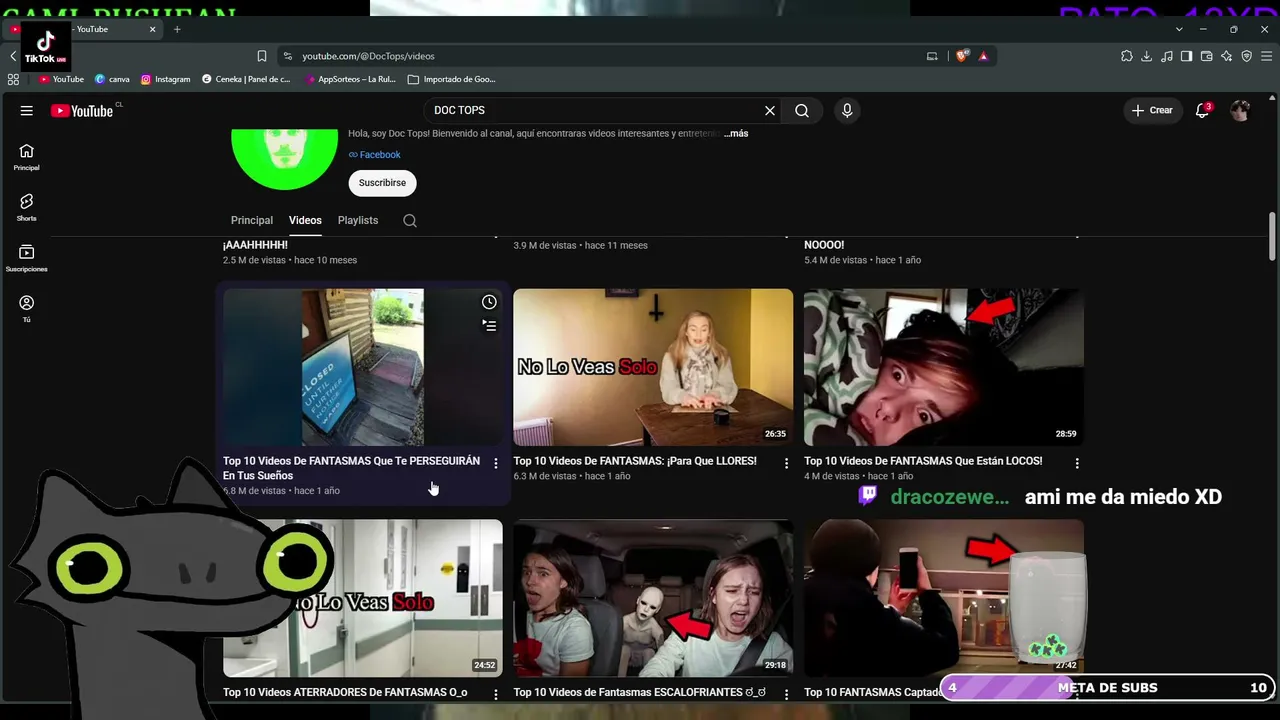
Task: Open options menu for Están LOCOS video
Action: click(x=1077, y=464)
